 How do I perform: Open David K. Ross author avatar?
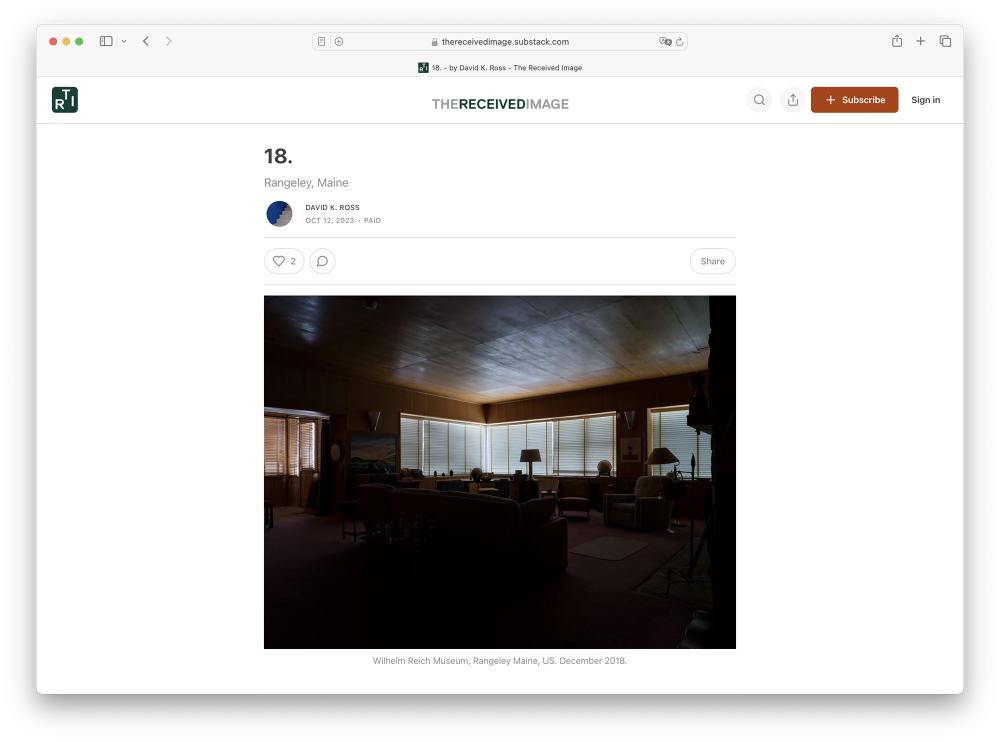click(279, 214)
